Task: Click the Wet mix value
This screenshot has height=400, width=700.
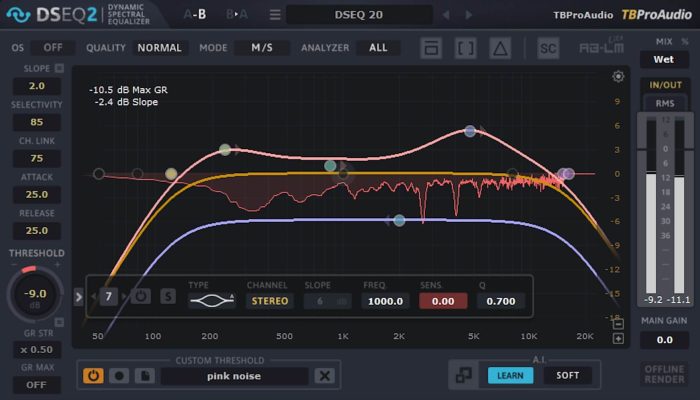Action: pos(664,59)
